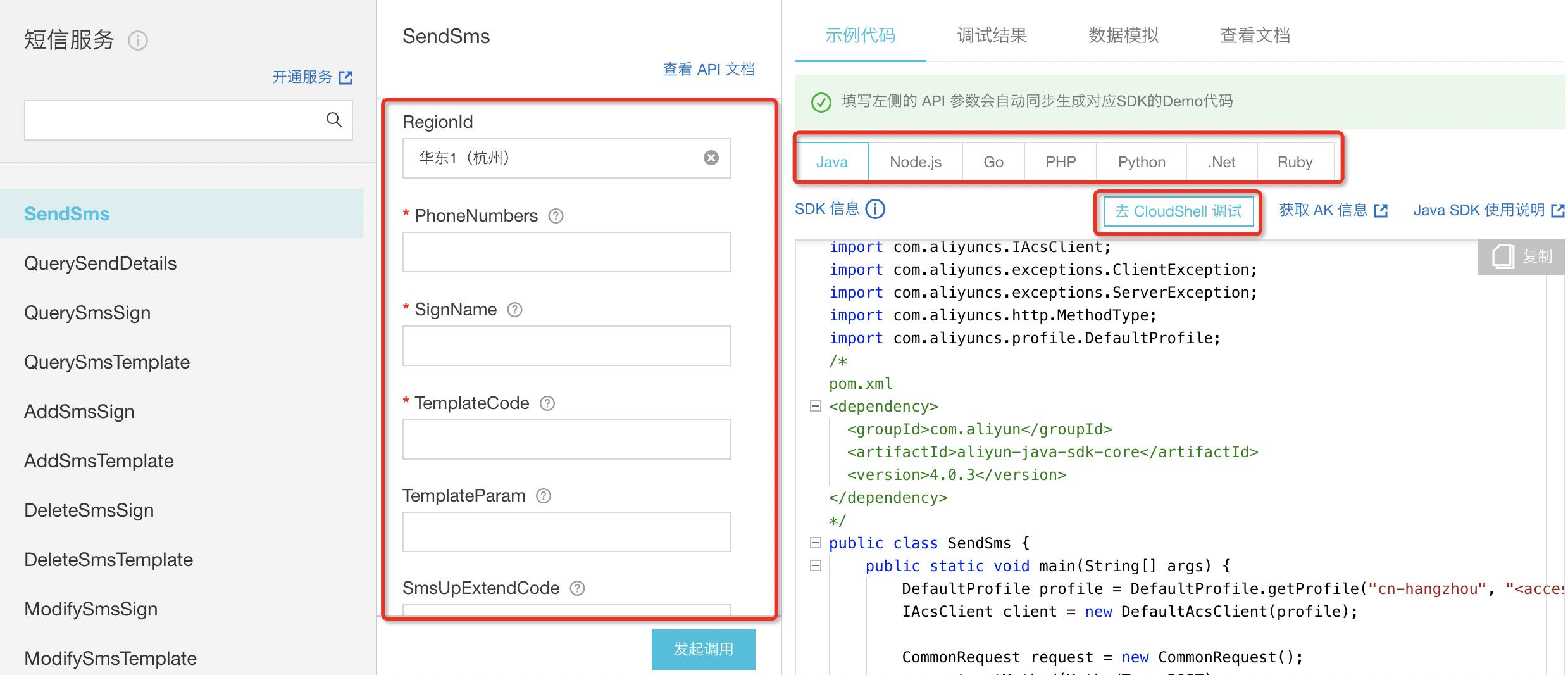Screen dimensions: 1568x675
Task: Open the RegionId dropdown showing 华东1（杭州）
Action: (566, 158)
